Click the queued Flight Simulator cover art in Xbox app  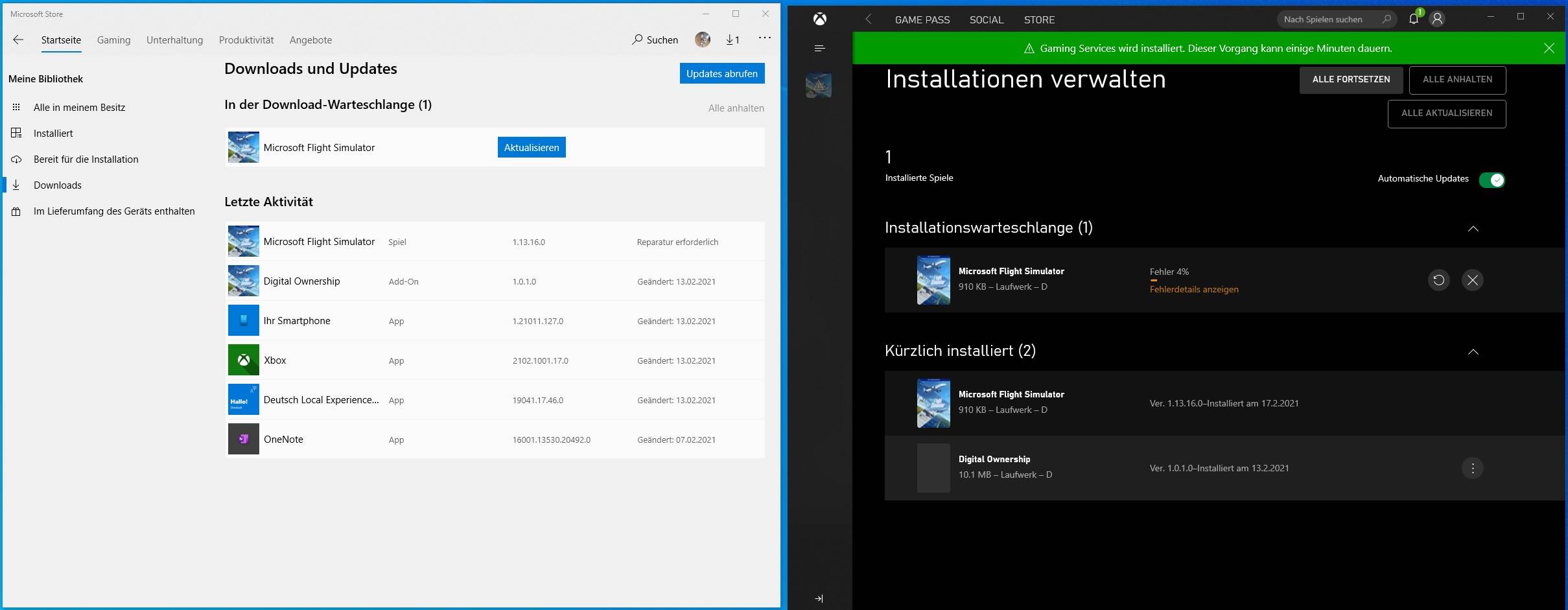pyautogui.click(x=933, y=280)
